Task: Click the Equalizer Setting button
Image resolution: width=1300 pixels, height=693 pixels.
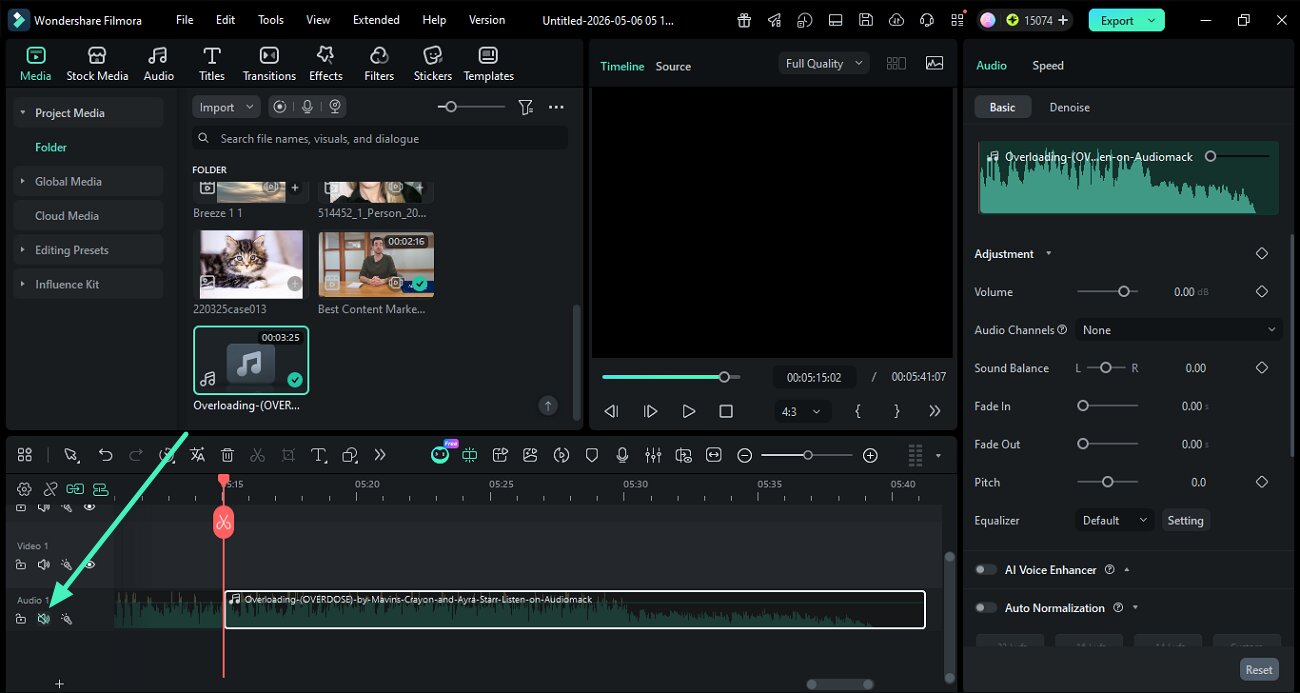Action: pyautogui.click(x=1185, y=520)
